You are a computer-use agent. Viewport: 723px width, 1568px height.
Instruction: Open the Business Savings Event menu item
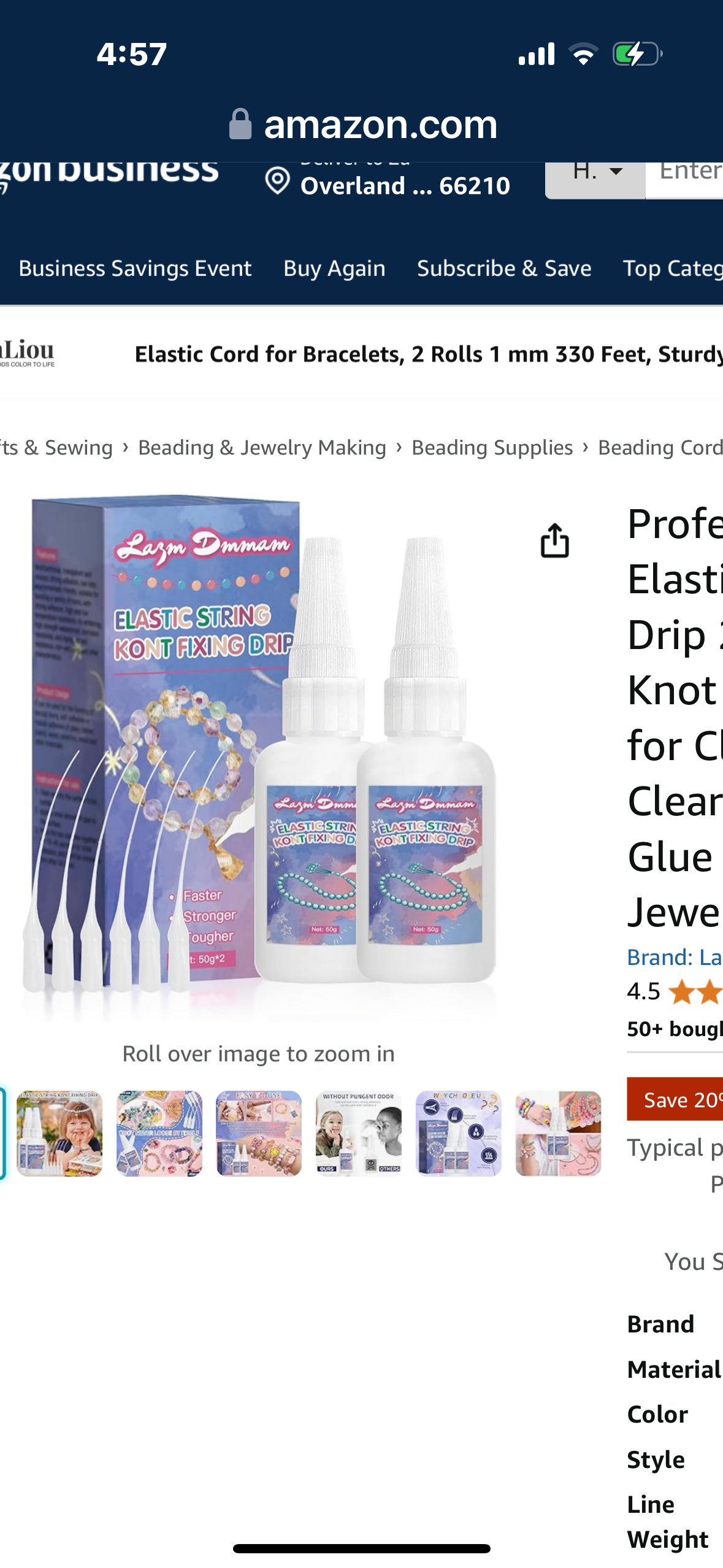pyautogui.click(x=135, y=269)
